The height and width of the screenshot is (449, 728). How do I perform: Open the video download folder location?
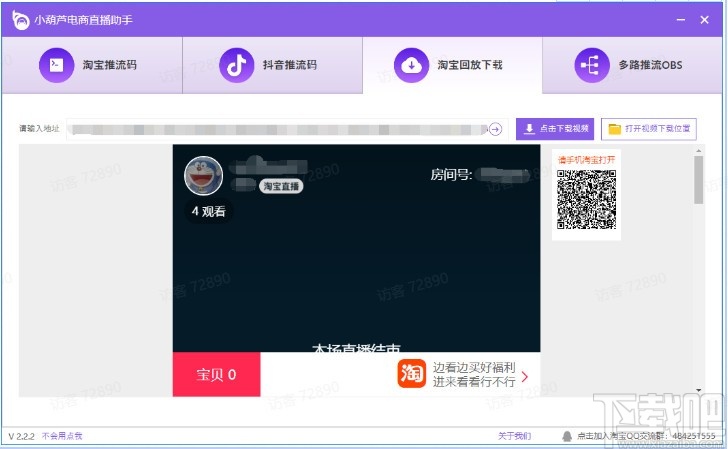tap(649, 129)
